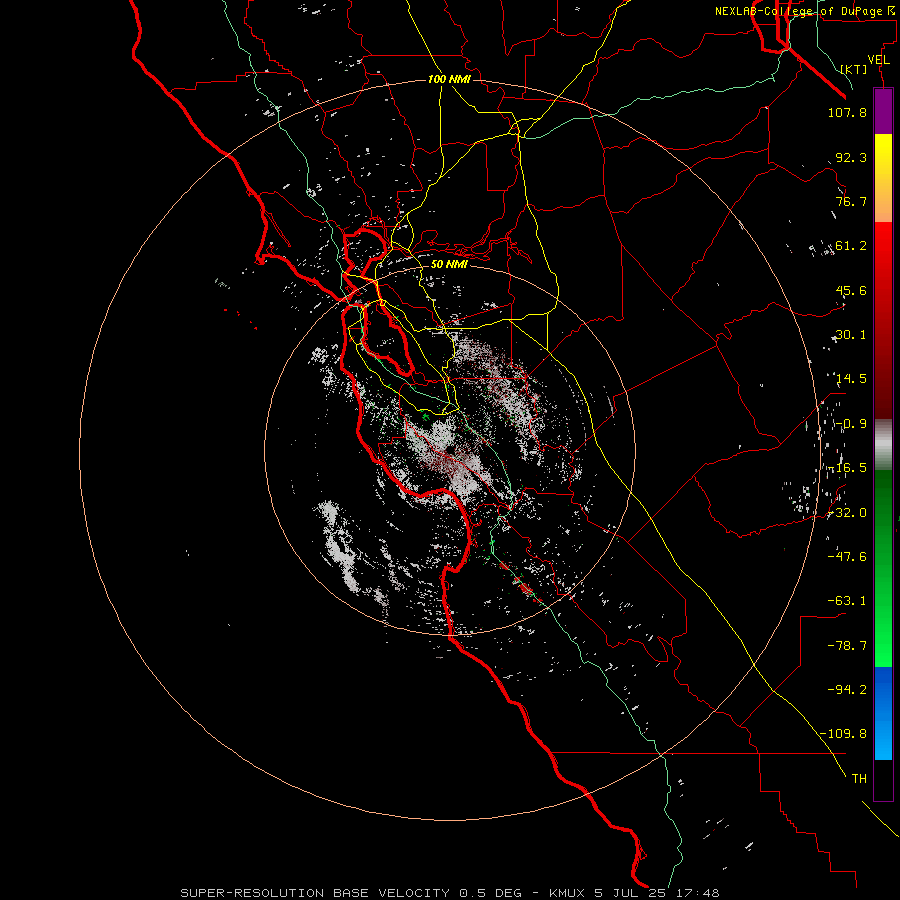Click the 107.8 velocity scale value
The image size is (900, 900).
(x=847, y=112)
